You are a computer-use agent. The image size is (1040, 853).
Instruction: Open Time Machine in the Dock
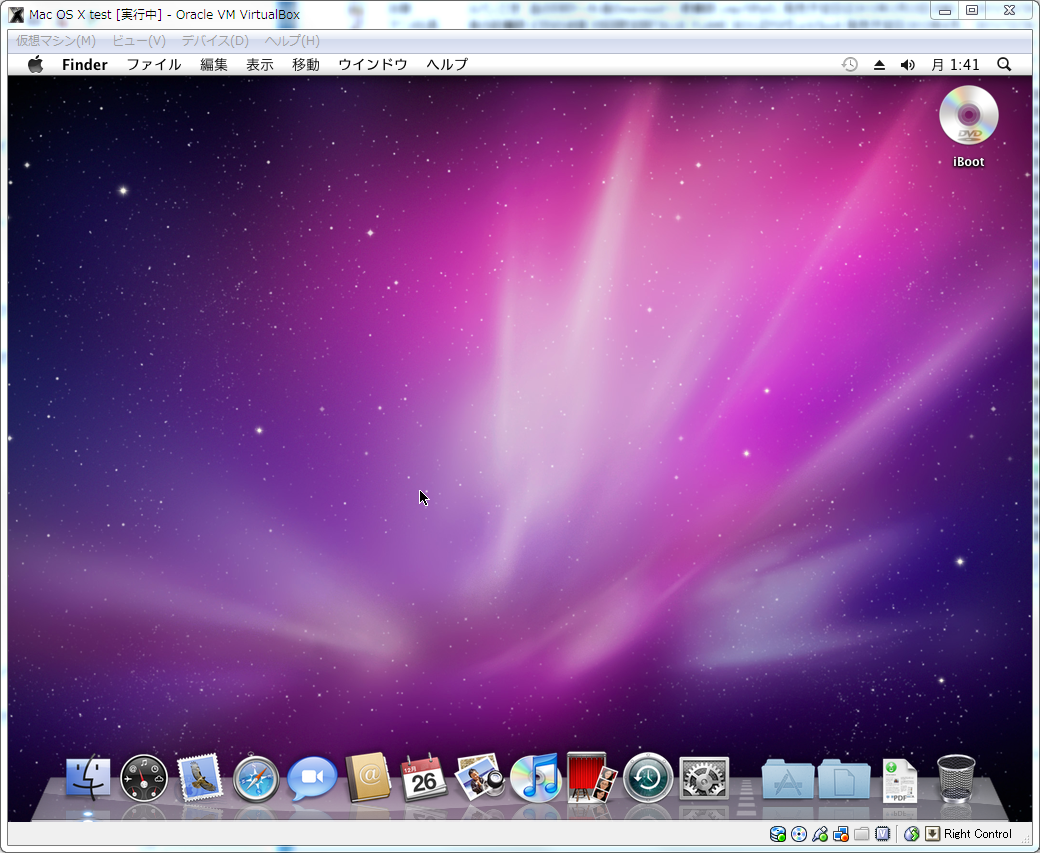pyautogui.click(x=648, y=778)
